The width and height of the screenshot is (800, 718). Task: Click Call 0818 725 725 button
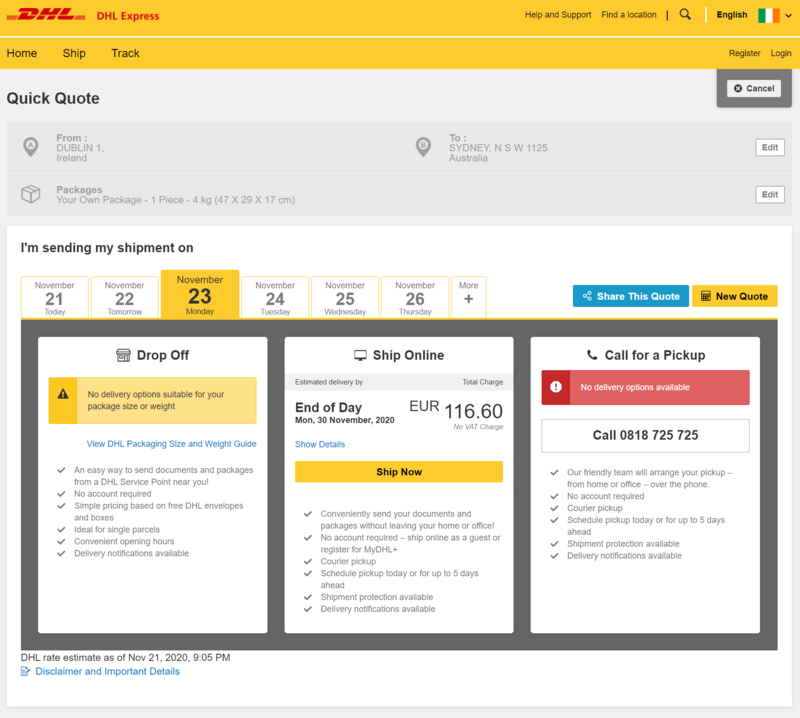645,435
